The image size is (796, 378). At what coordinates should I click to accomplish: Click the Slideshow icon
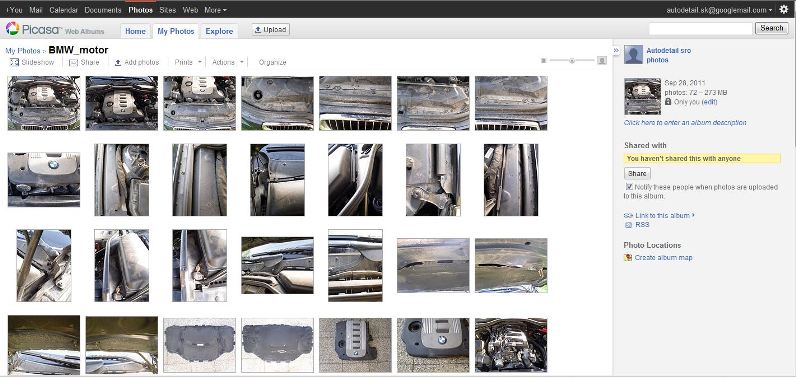14,62
